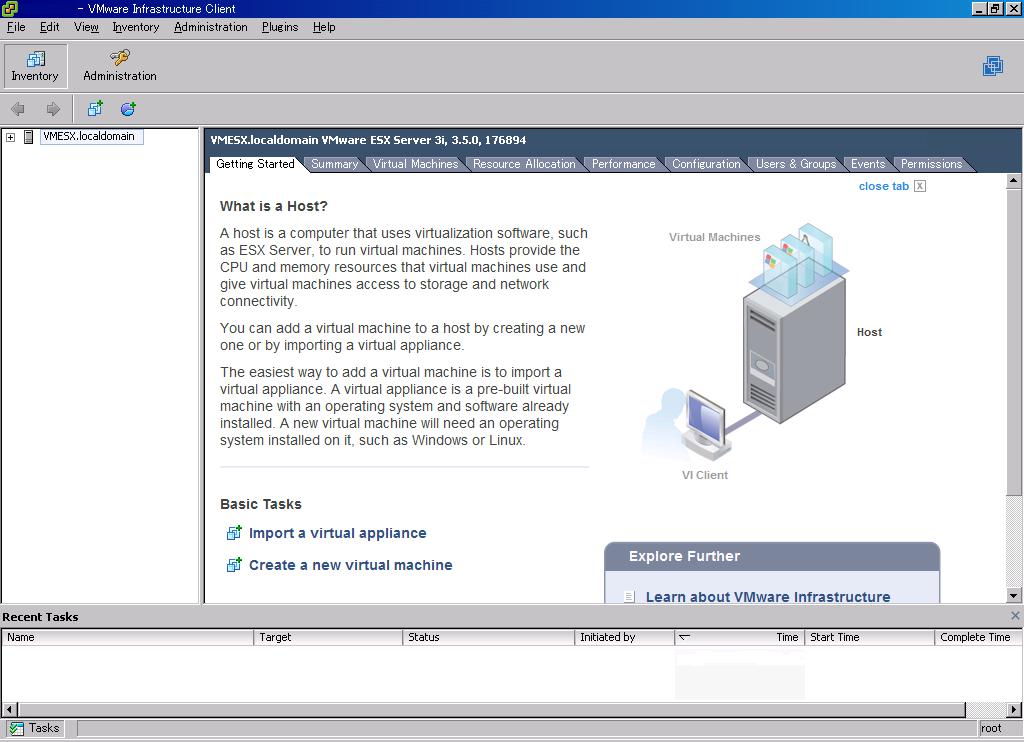Click the application icon in title bar

point(10,8)
